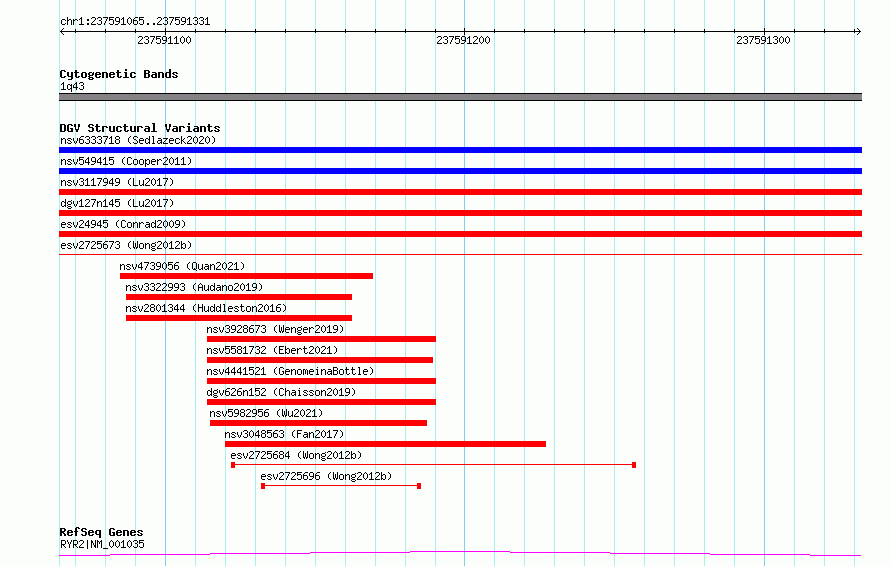Click the left endpoint marker of esv2725684
The height and width of the screenshot is (566, 890).
point(233,465)
